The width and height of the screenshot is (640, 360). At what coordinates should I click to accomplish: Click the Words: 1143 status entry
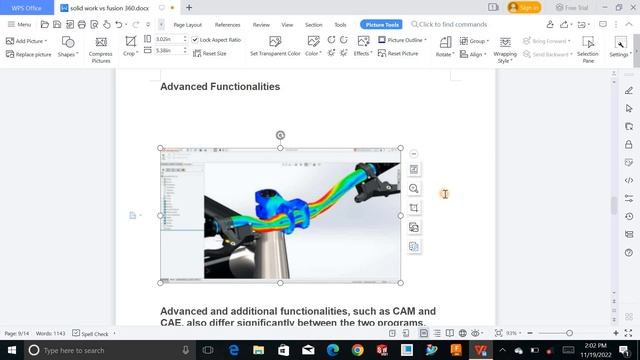51,333
